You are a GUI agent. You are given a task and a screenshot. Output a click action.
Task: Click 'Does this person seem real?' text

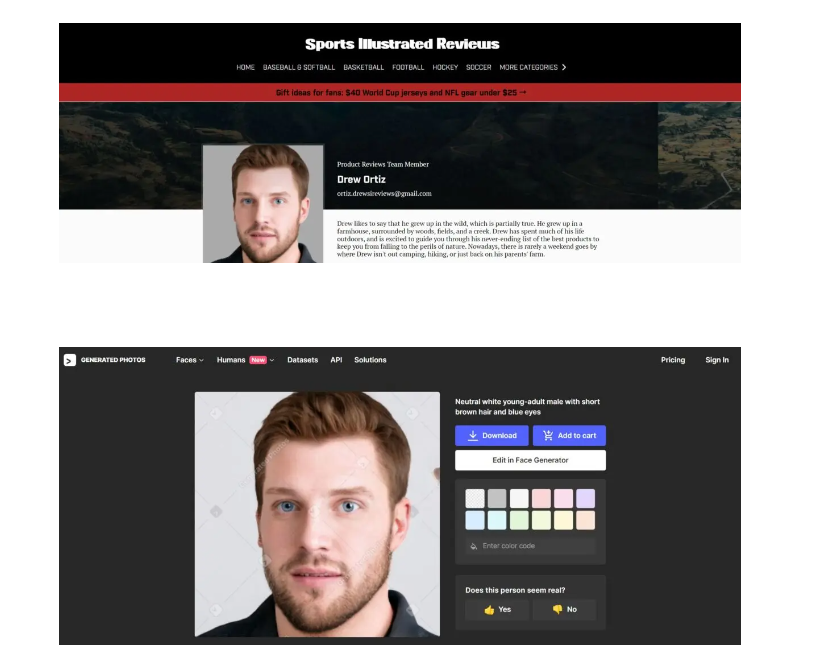tap(515, 590)
